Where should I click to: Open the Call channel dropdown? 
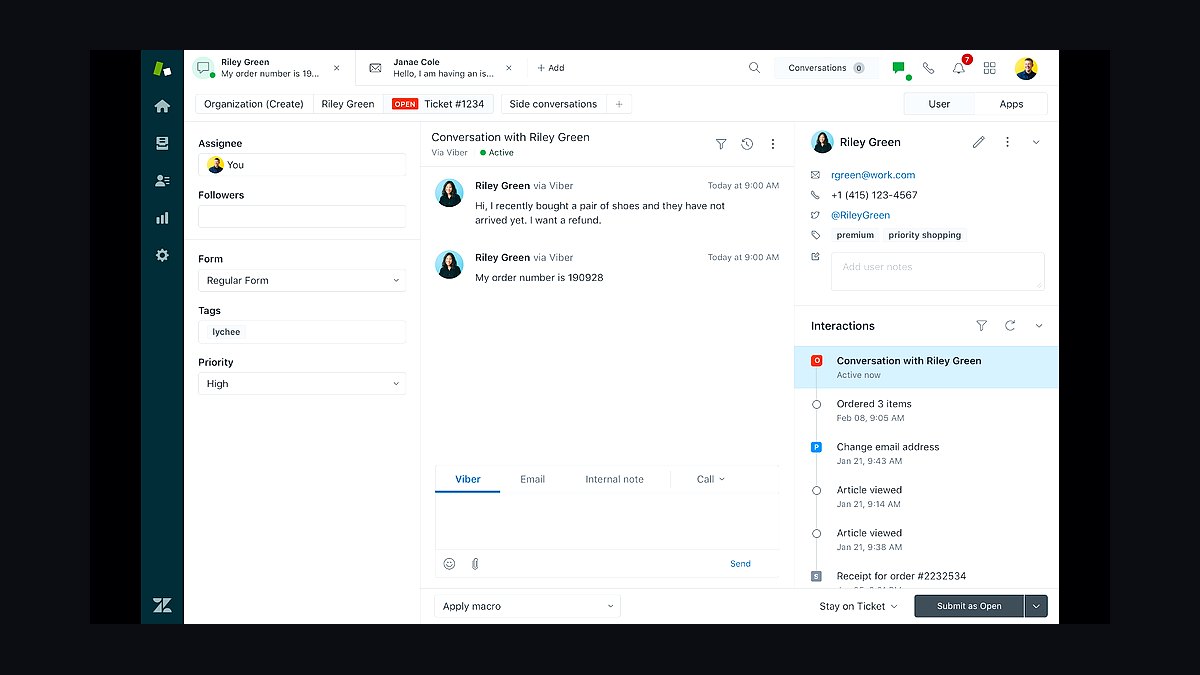pos(711,479)
